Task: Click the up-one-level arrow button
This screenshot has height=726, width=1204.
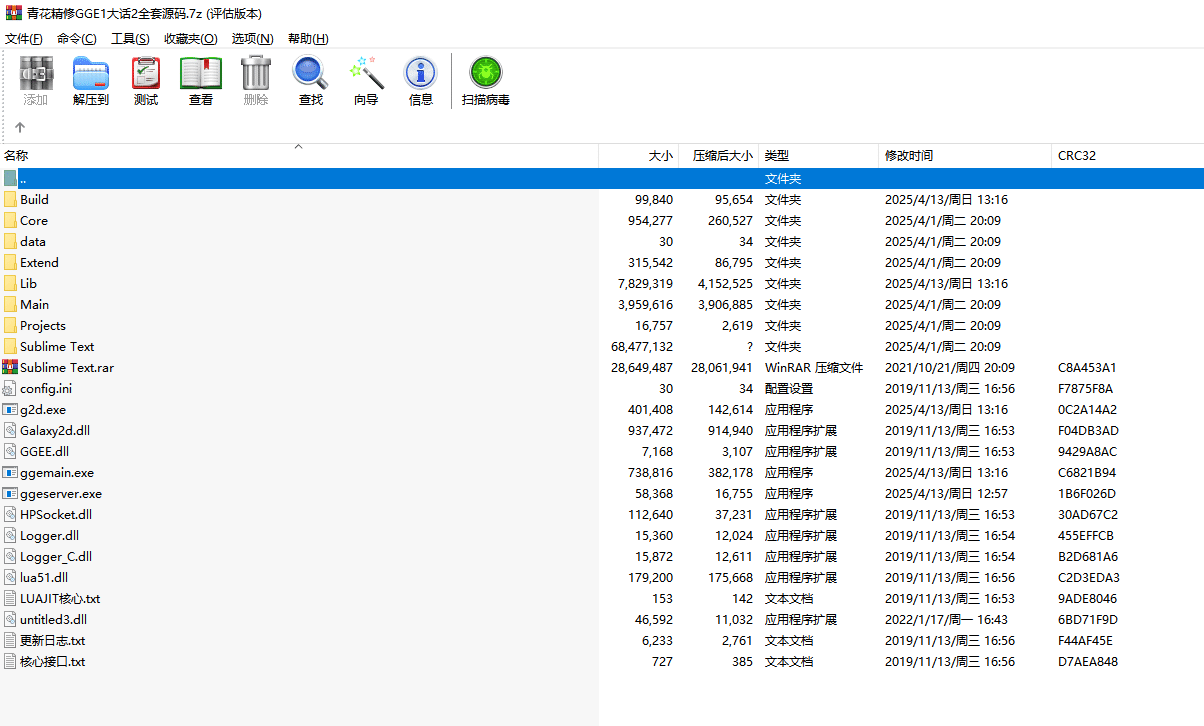Action: pyautogui.click(x=20, y=128)
